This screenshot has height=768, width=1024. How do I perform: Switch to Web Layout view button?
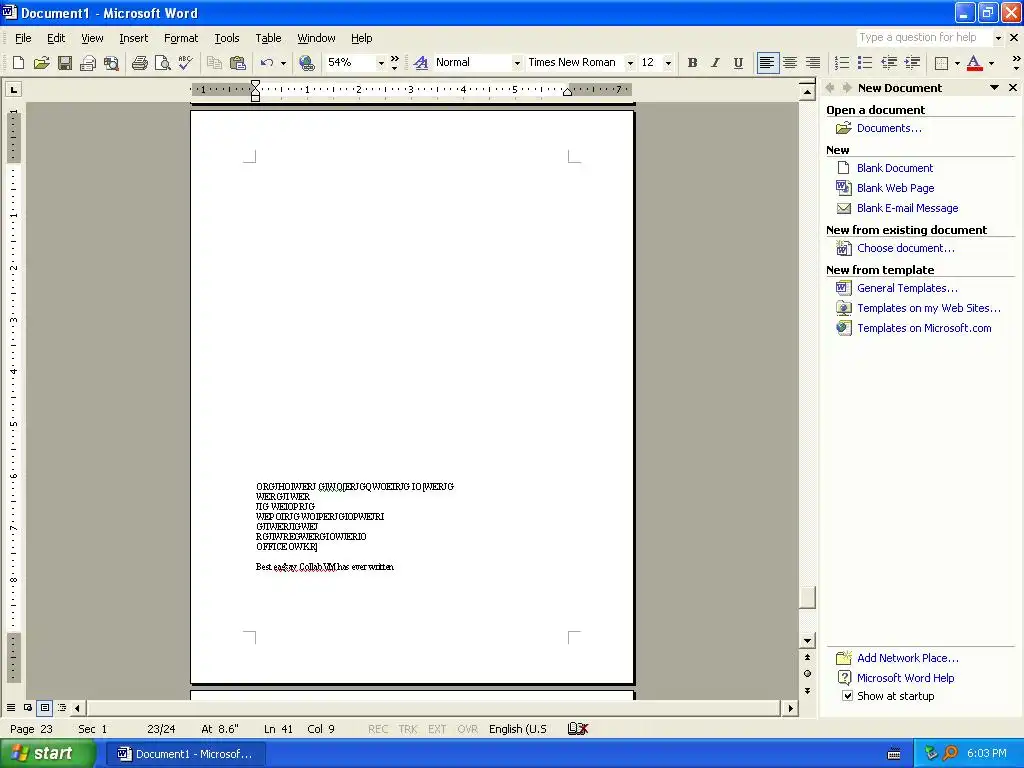point(27,708)
